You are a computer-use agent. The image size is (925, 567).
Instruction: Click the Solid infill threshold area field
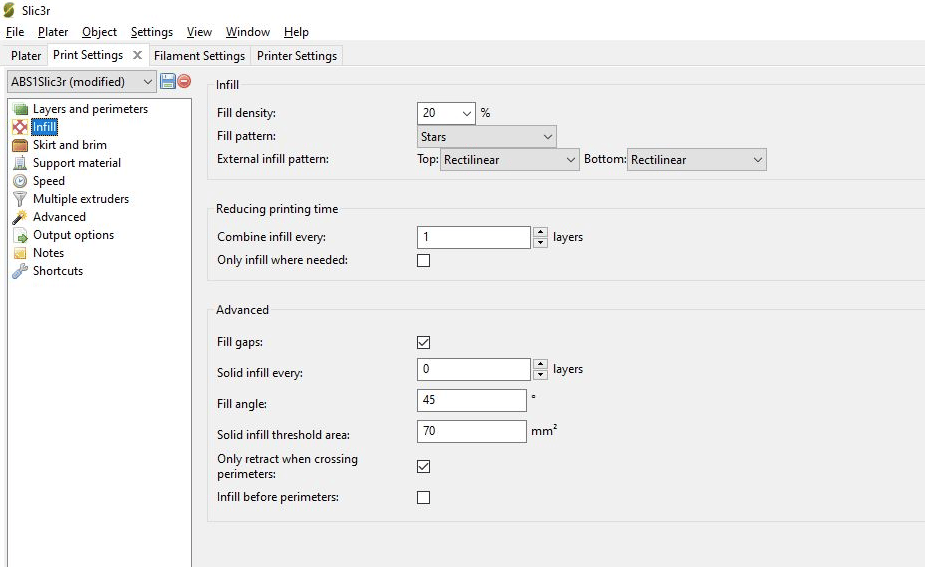pyautogui.click(x=471, y=431)
